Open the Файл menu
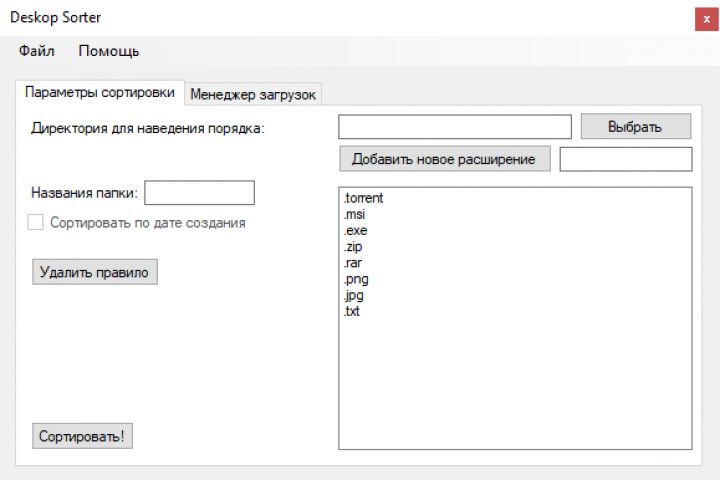 click(x=36, y=51)
